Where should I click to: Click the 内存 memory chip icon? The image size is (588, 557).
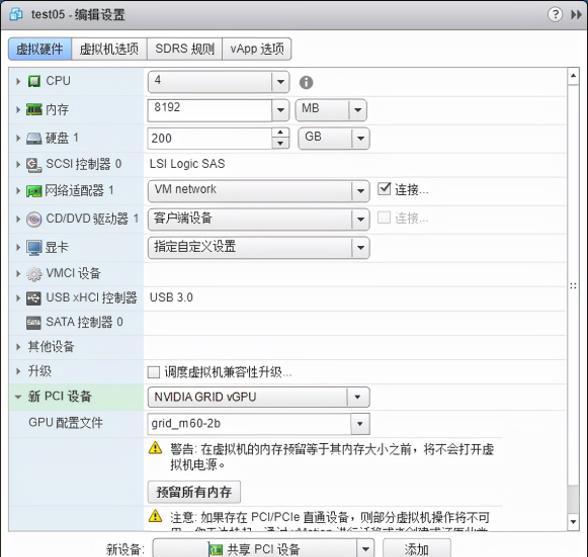click(34, 110)
